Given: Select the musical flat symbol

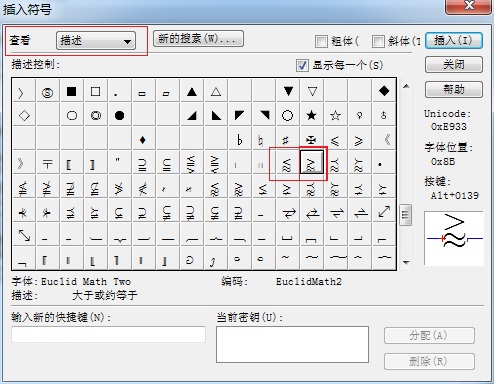Looking at the screenshot, I should pyautogui.click(x=239, y=140).
